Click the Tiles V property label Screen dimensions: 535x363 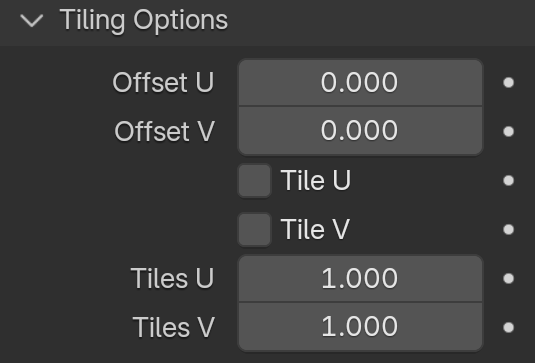[174, 328]
